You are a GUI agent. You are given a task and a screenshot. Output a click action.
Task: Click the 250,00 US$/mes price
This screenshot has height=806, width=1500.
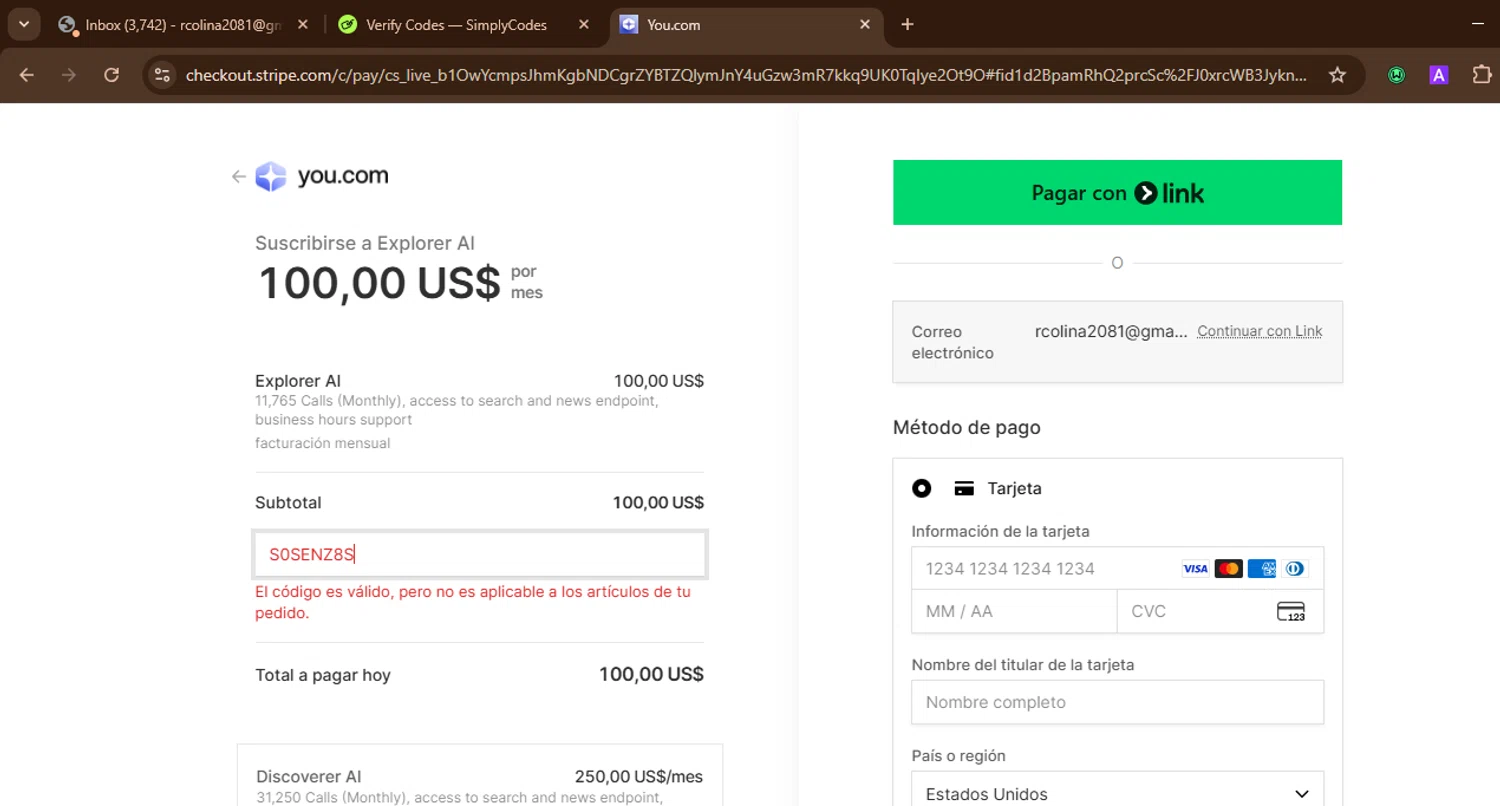coord(639,777)
